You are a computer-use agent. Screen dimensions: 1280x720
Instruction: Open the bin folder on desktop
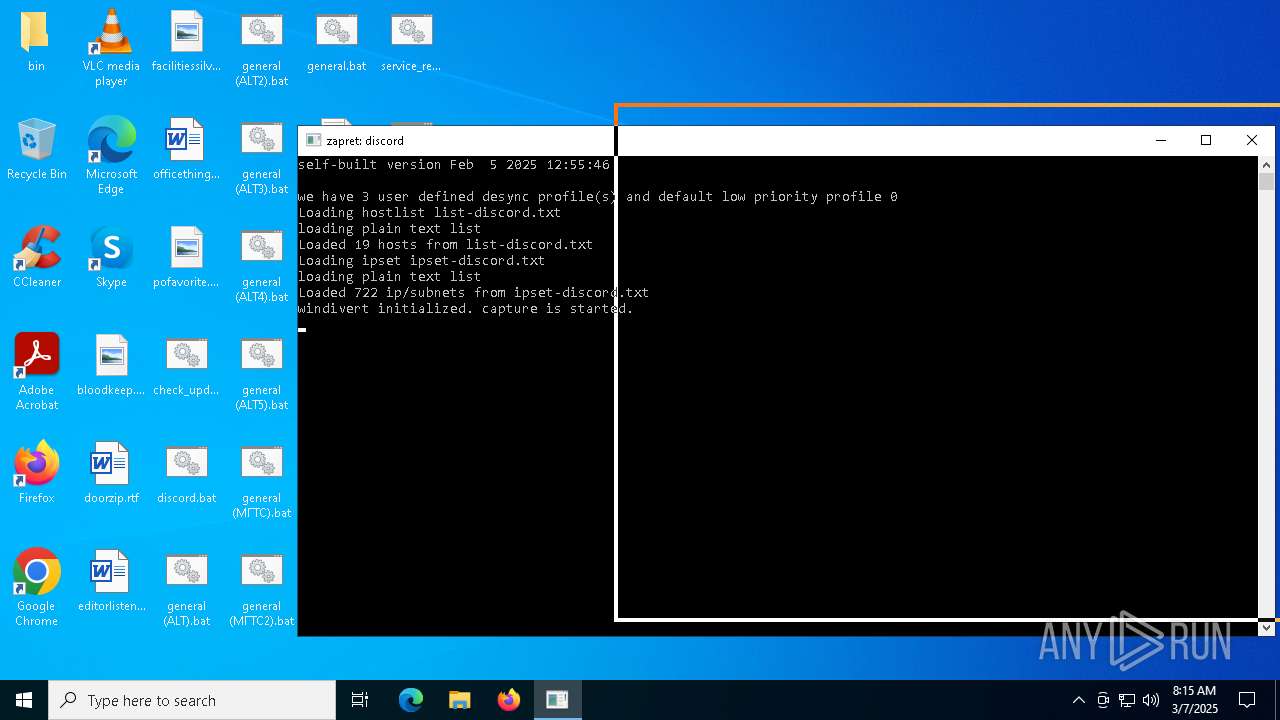(x=36, y=40)
